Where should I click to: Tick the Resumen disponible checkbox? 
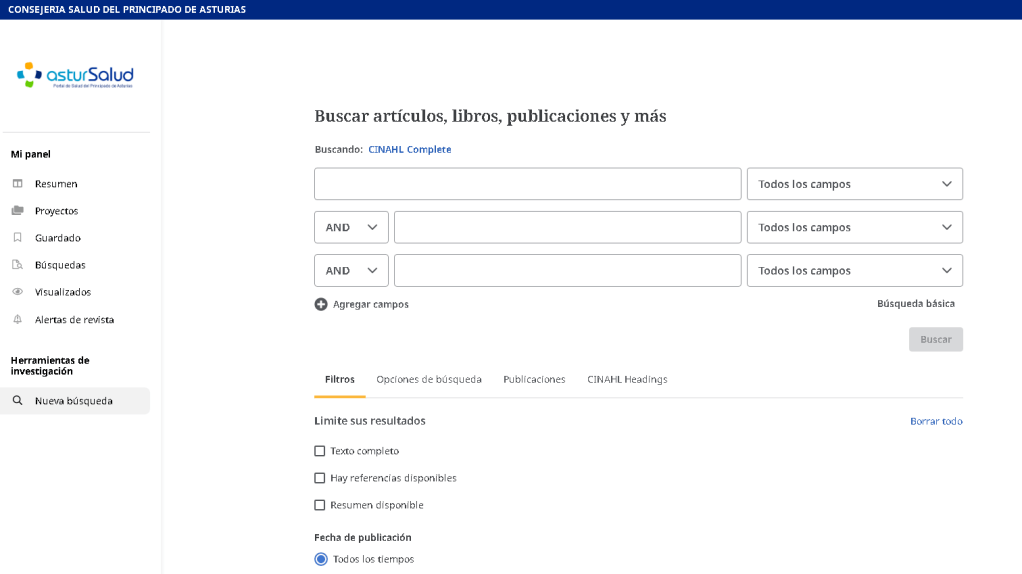pos(320,505)
